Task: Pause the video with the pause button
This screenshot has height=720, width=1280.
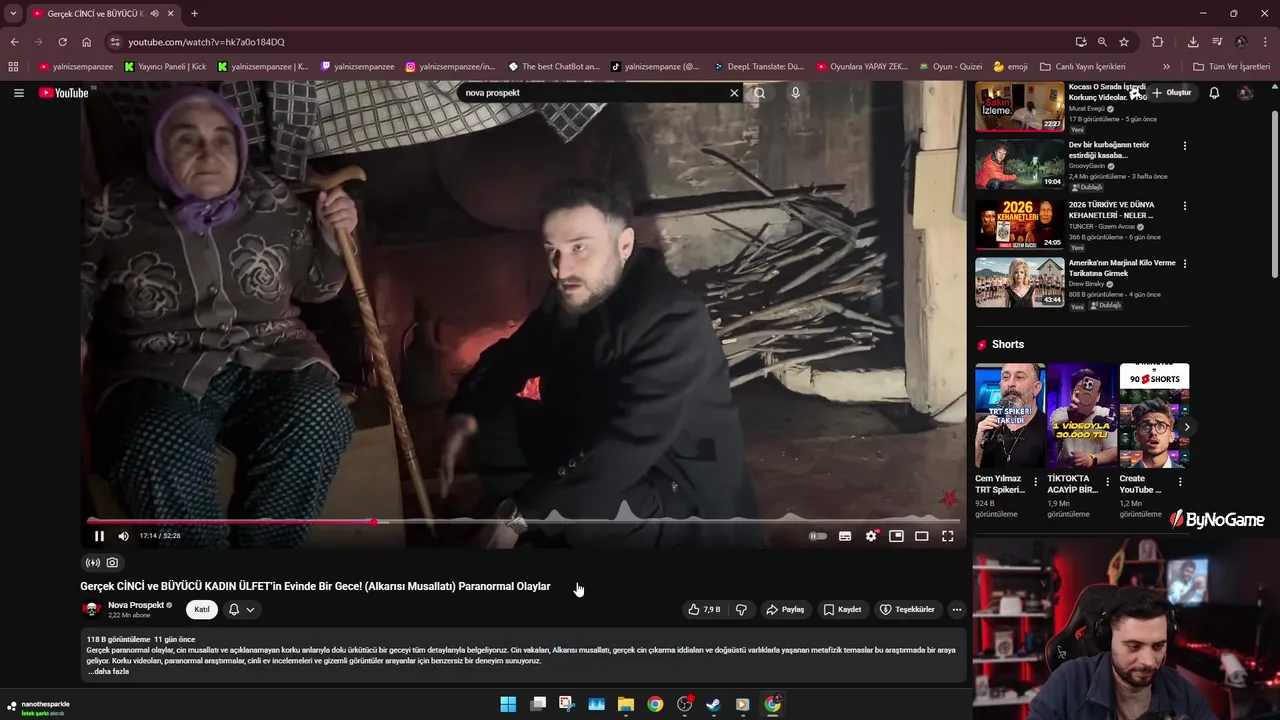Action: [x=99, y=536]
